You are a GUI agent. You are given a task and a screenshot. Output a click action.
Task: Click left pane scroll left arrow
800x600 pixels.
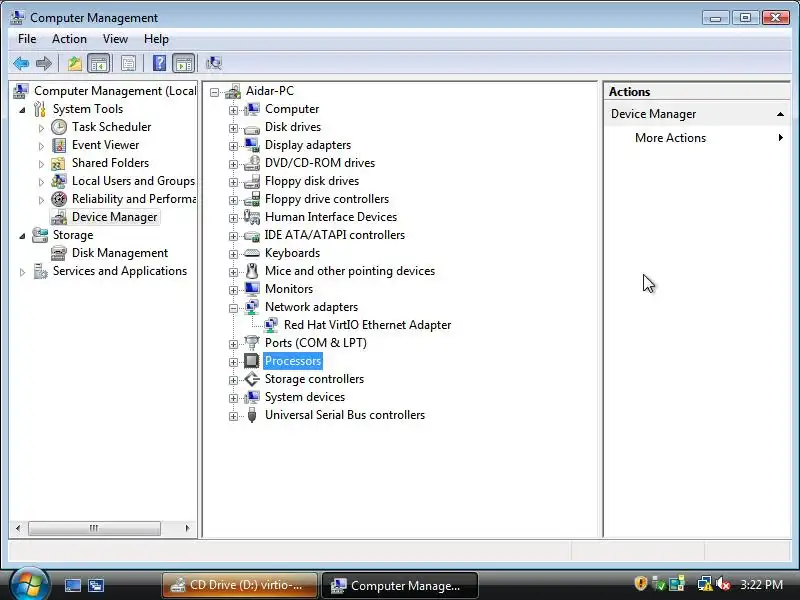pyautogui.click(x=18, y=528)
